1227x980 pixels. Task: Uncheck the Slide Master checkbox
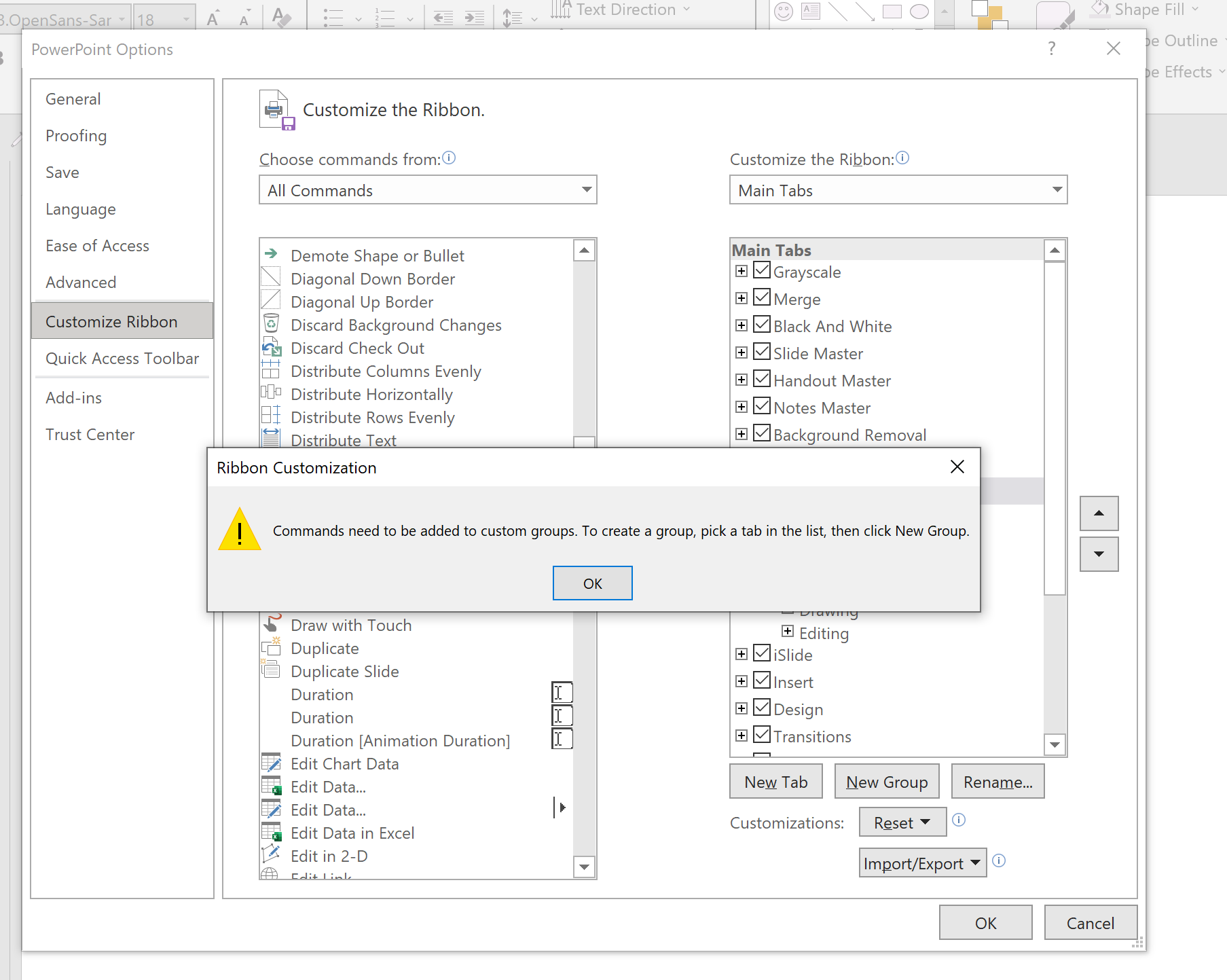(762, 352)
